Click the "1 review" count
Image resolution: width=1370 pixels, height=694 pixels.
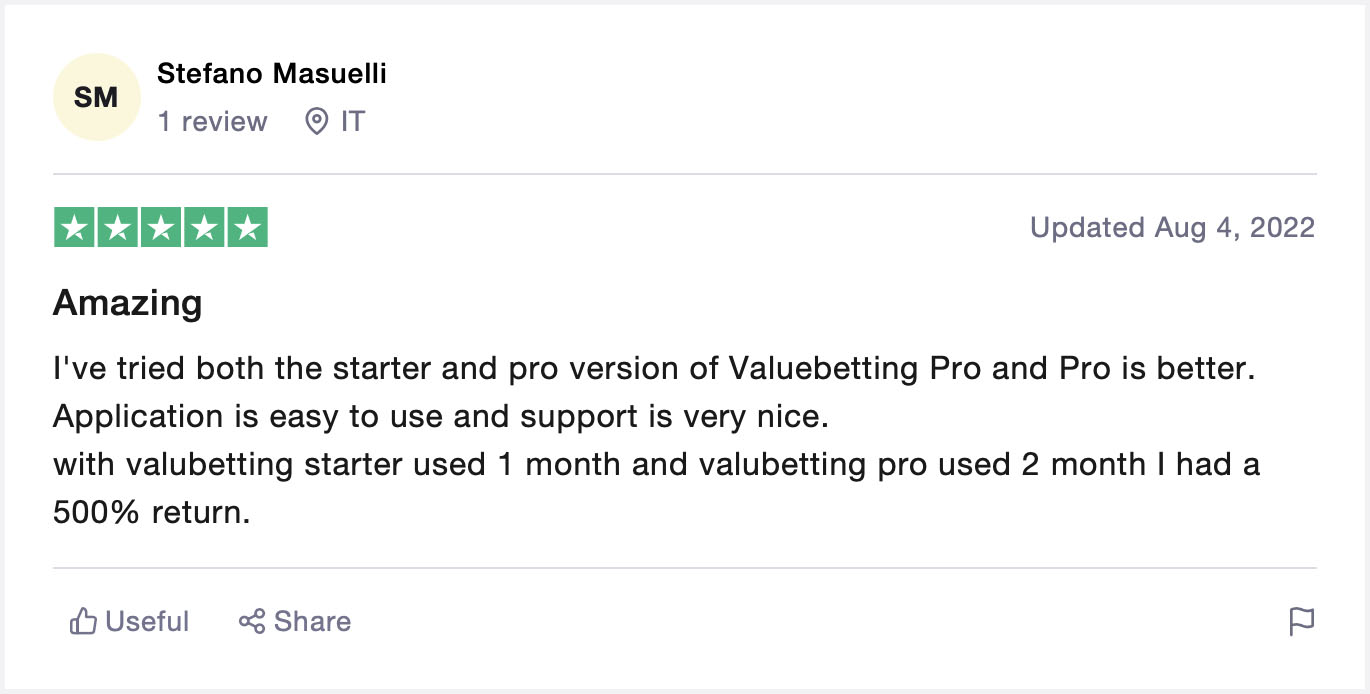pos(212,122)
